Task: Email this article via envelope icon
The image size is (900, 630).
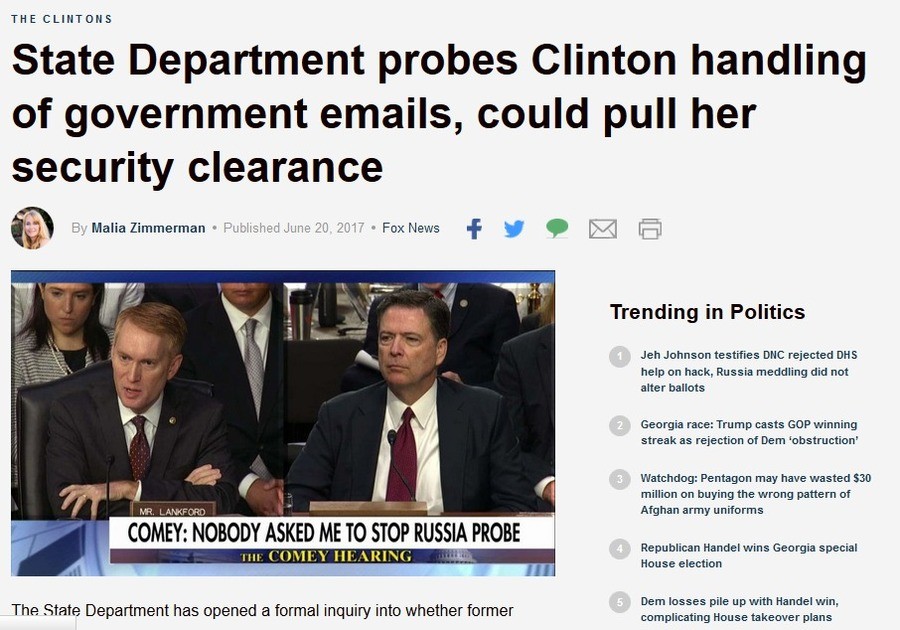Action: (x=603, y=229)
